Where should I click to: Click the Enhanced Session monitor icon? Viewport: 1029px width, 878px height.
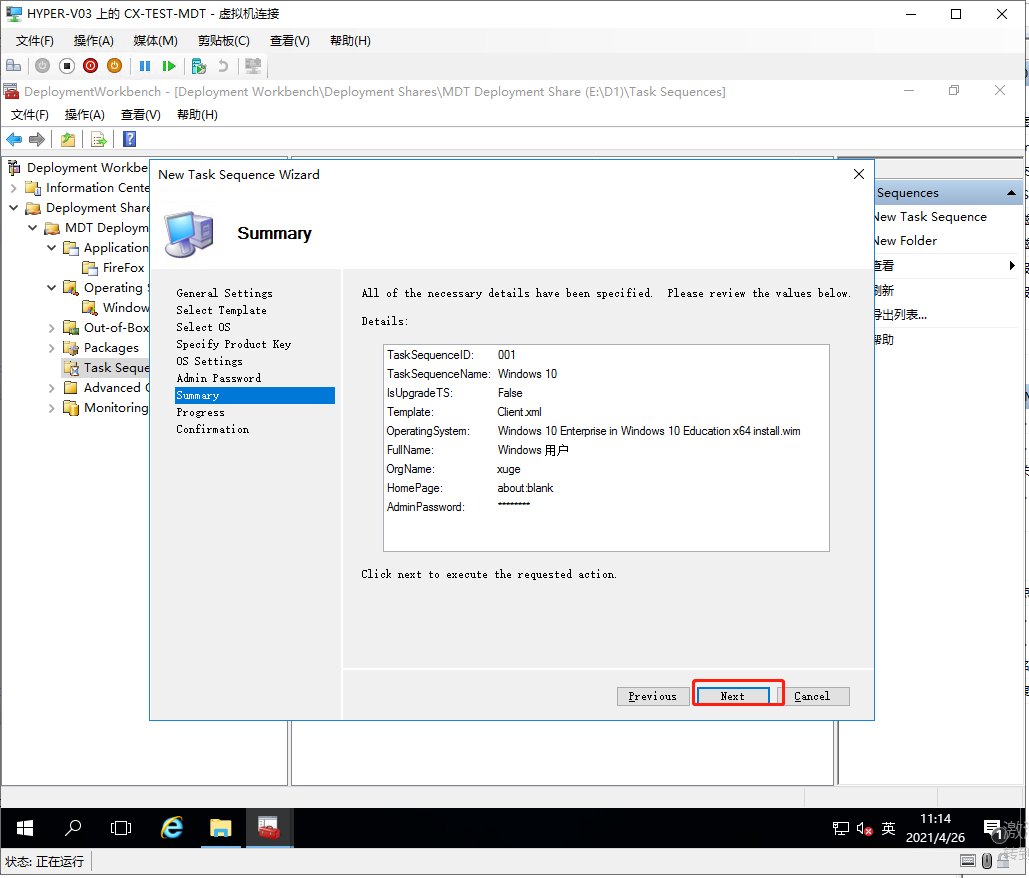pyautogui.click(x=253, y=66)
